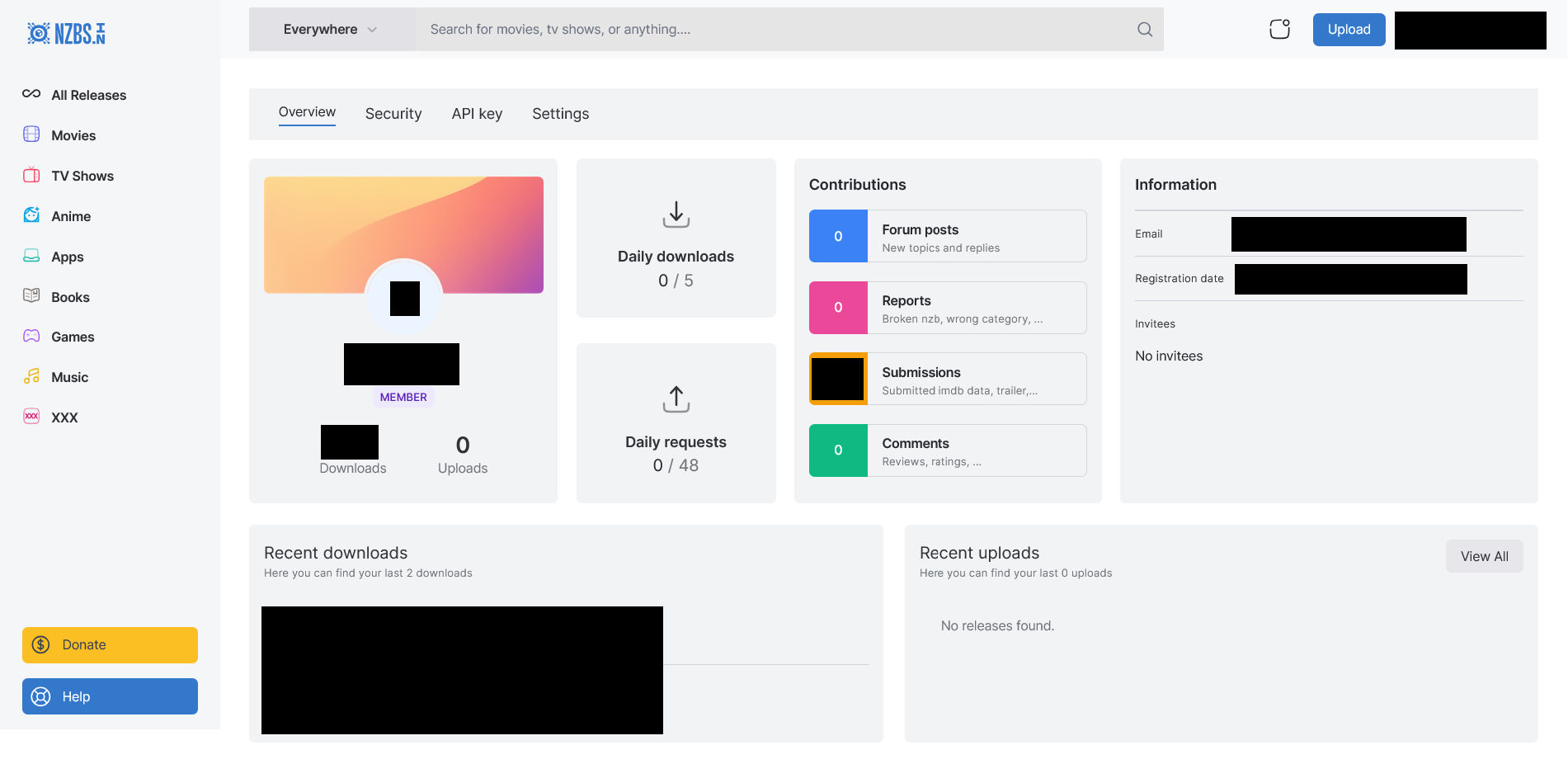Click the Help button
Viewport: 1568px width, 764px height.
pos(110,696)
